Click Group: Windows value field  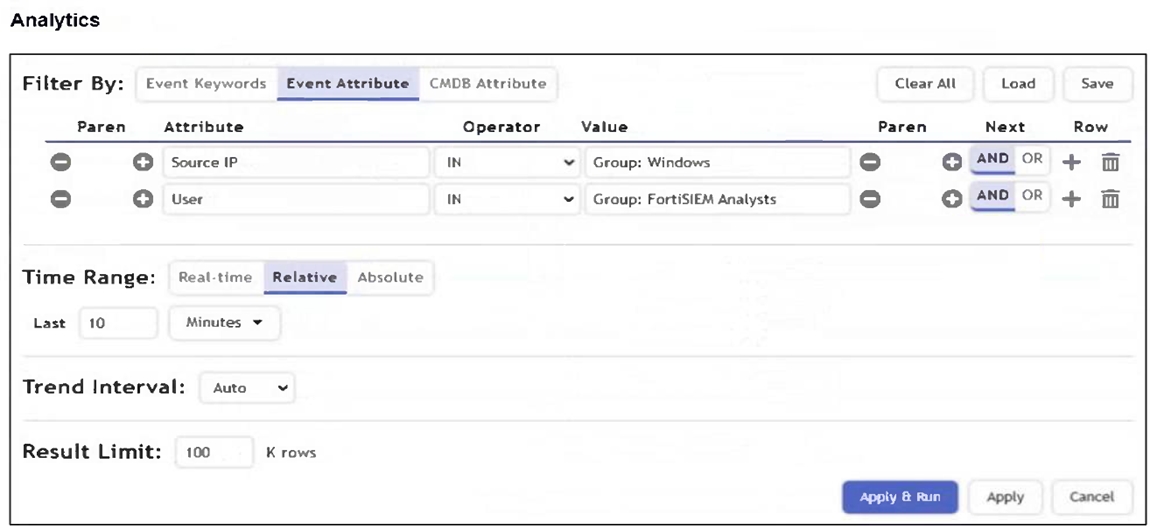pos(718,162)
